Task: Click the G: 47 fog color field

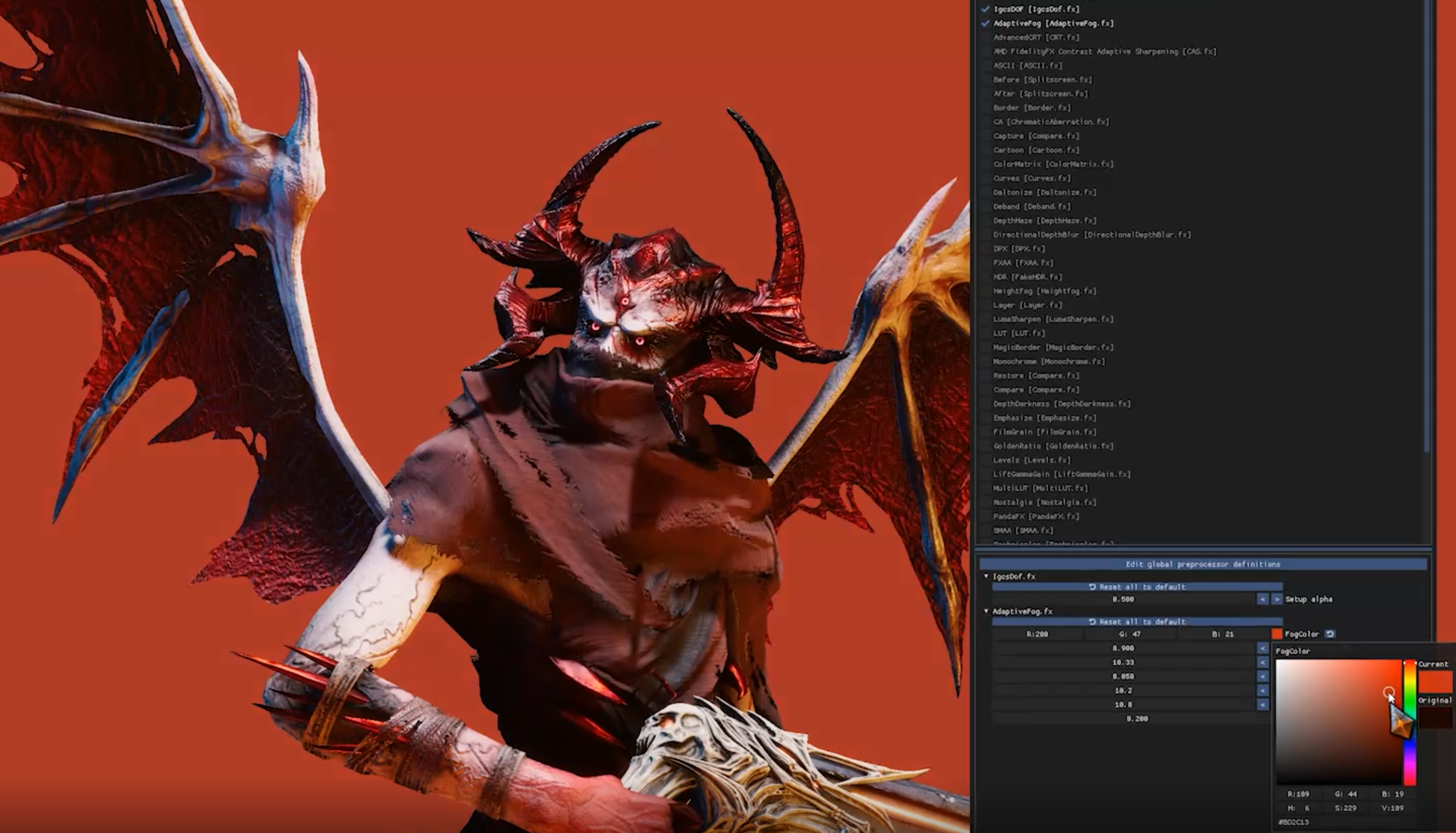Action: [1130, 634]
